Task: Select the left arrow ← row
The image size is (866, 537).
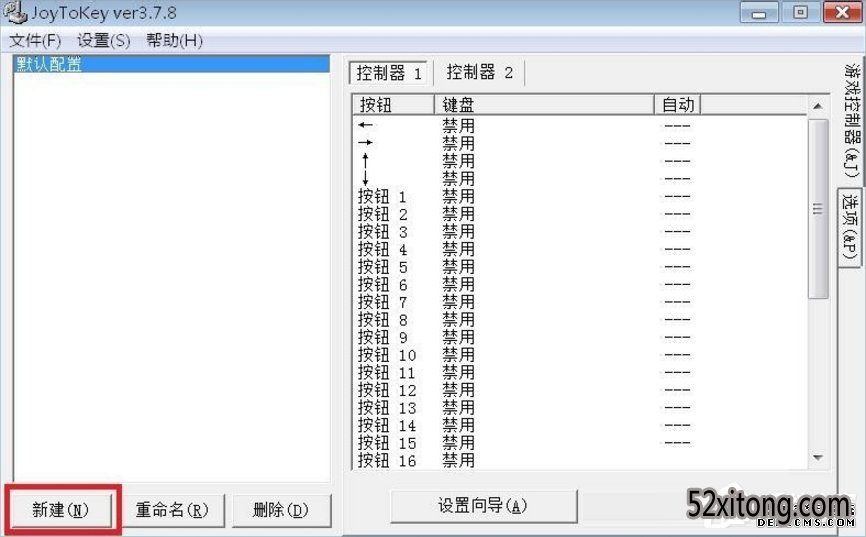Action: coord(579,125)
